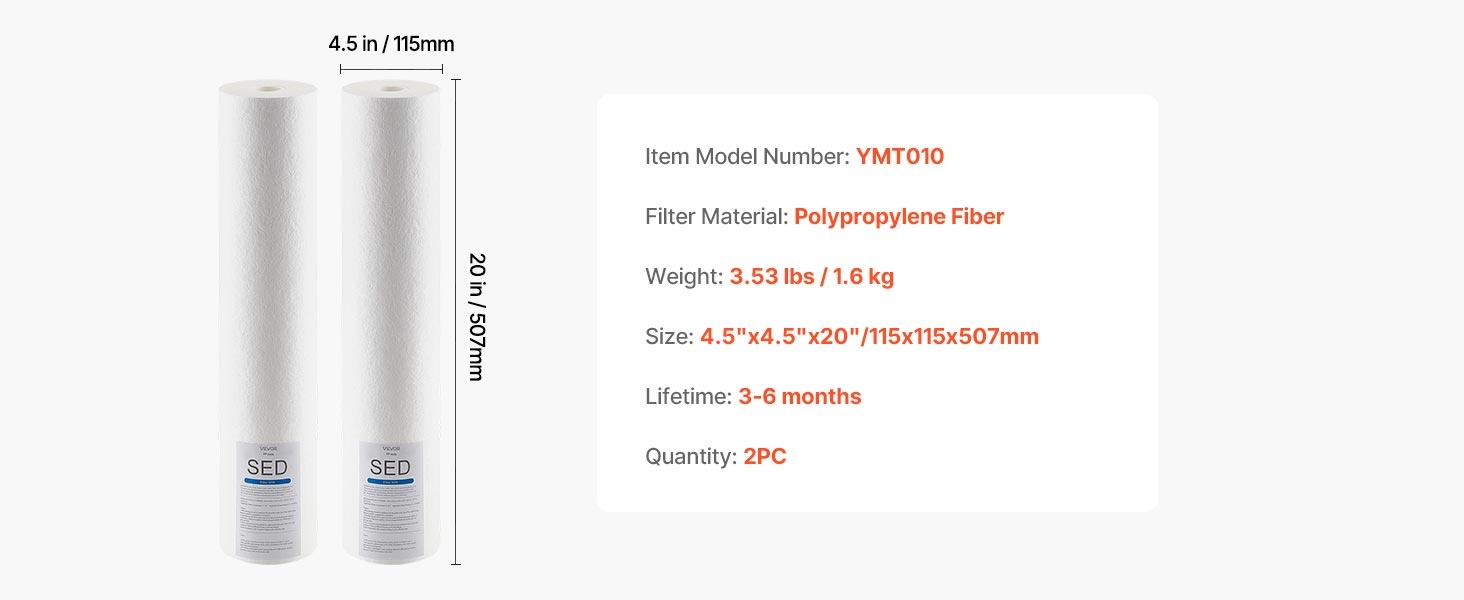Click the Polypropylene Fiber material value
This screenshot has height=600, width=1464.
point(898,217)
